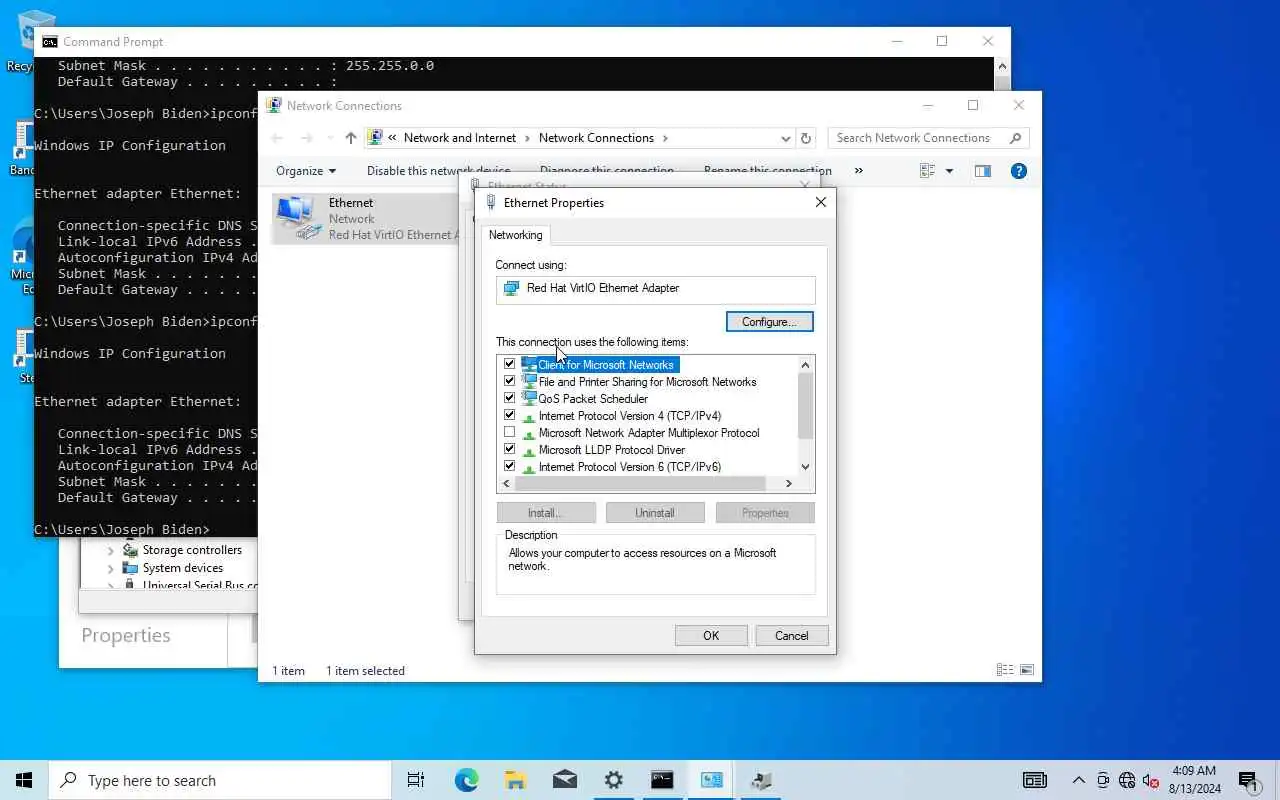Click Search Network Connections field
This screenshot has width=1280, height=800.
(x=929, y=138)
